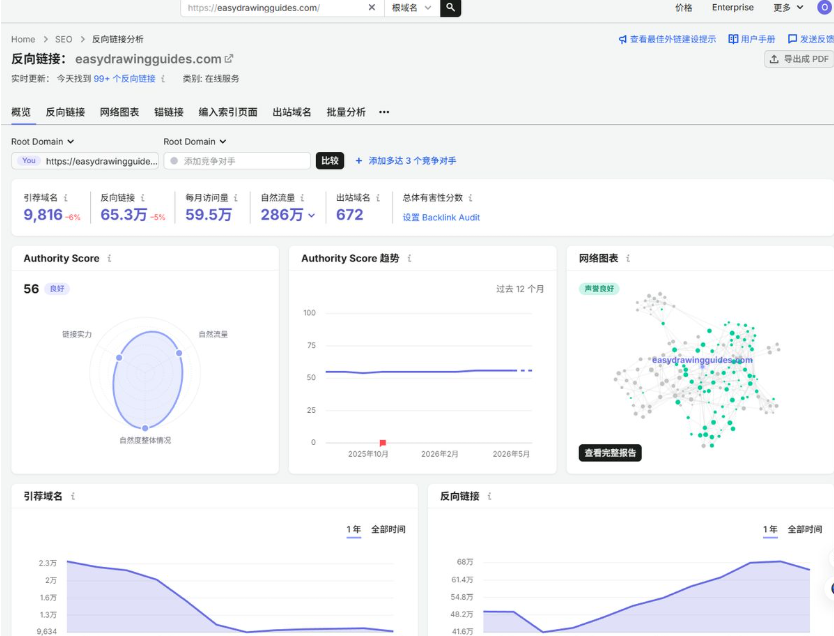
Task: Select 全部时间 in 引荐域名 chart
Action: [388, 530]
